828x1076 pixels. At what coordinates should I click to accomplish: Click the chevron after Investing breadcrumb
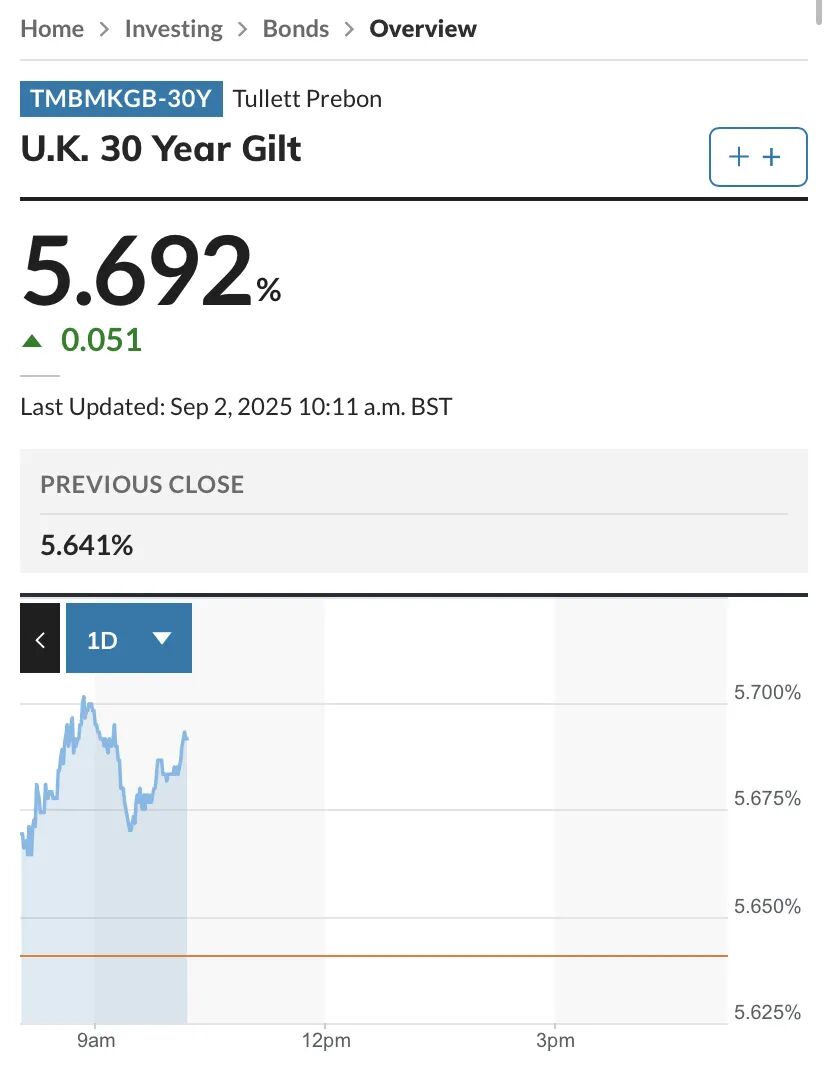point(242,29)
